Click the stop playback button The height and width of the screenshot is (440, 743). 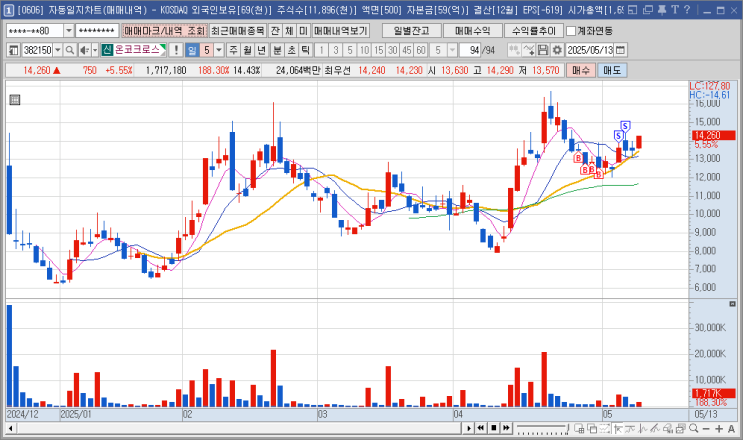(494, 428)
